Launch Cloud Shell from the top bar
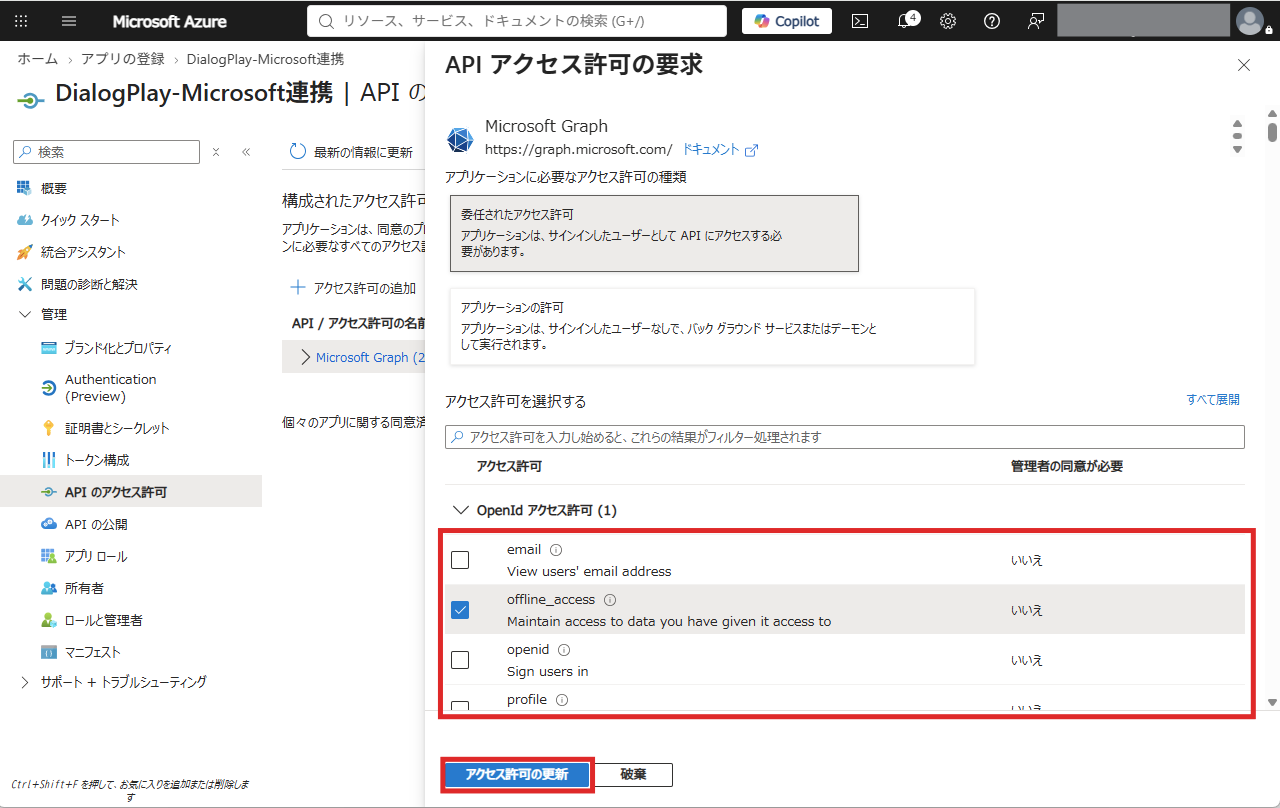This screenshot has width=1280, height=808. pos(860,21)
